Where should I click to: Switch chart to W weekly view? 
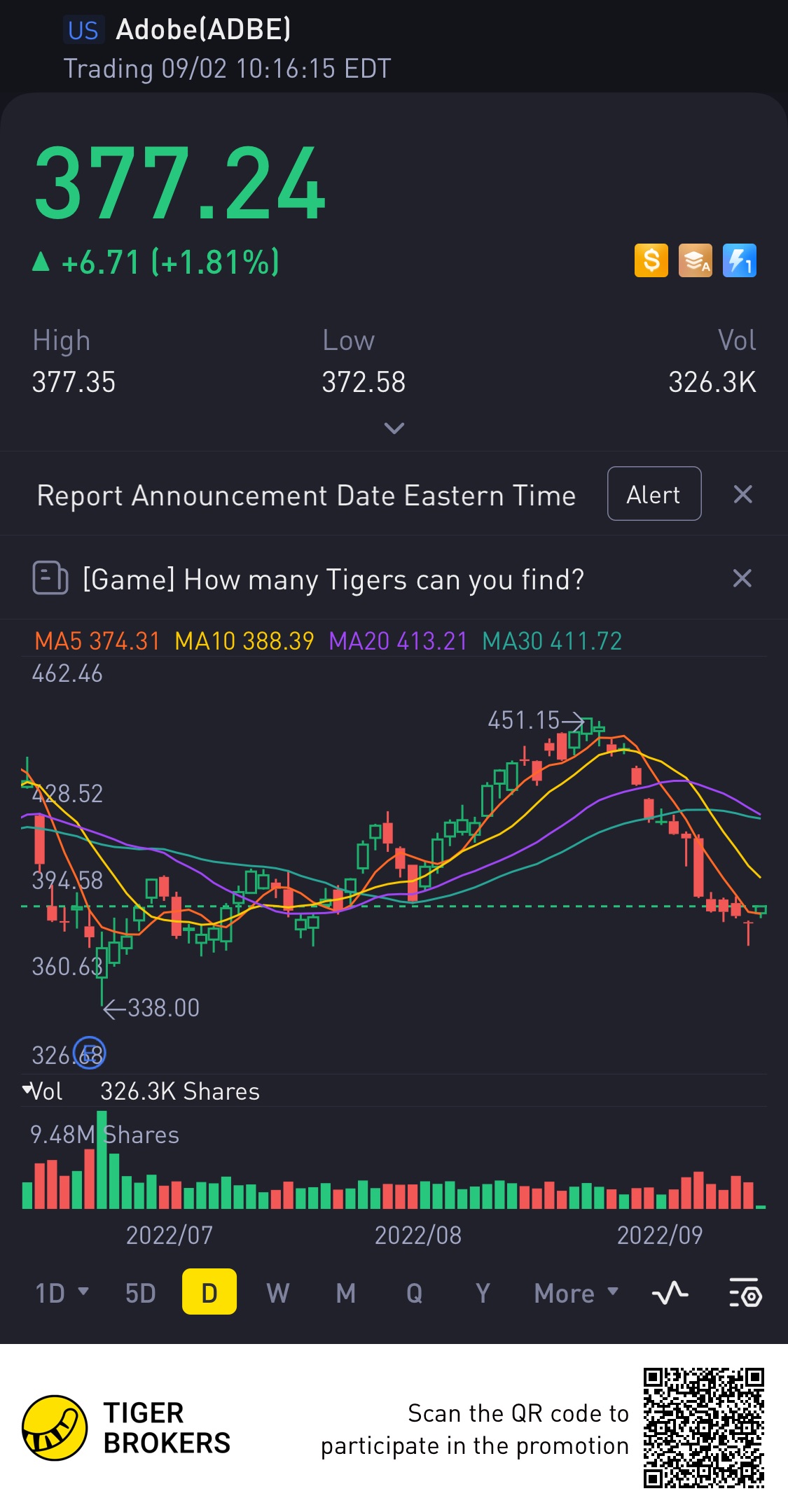[278, 1293]
